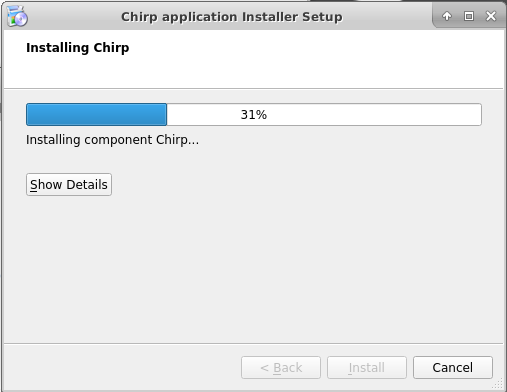Show Details of the installation
Viewport: 507px width, 392px height.
pos(69,184)
